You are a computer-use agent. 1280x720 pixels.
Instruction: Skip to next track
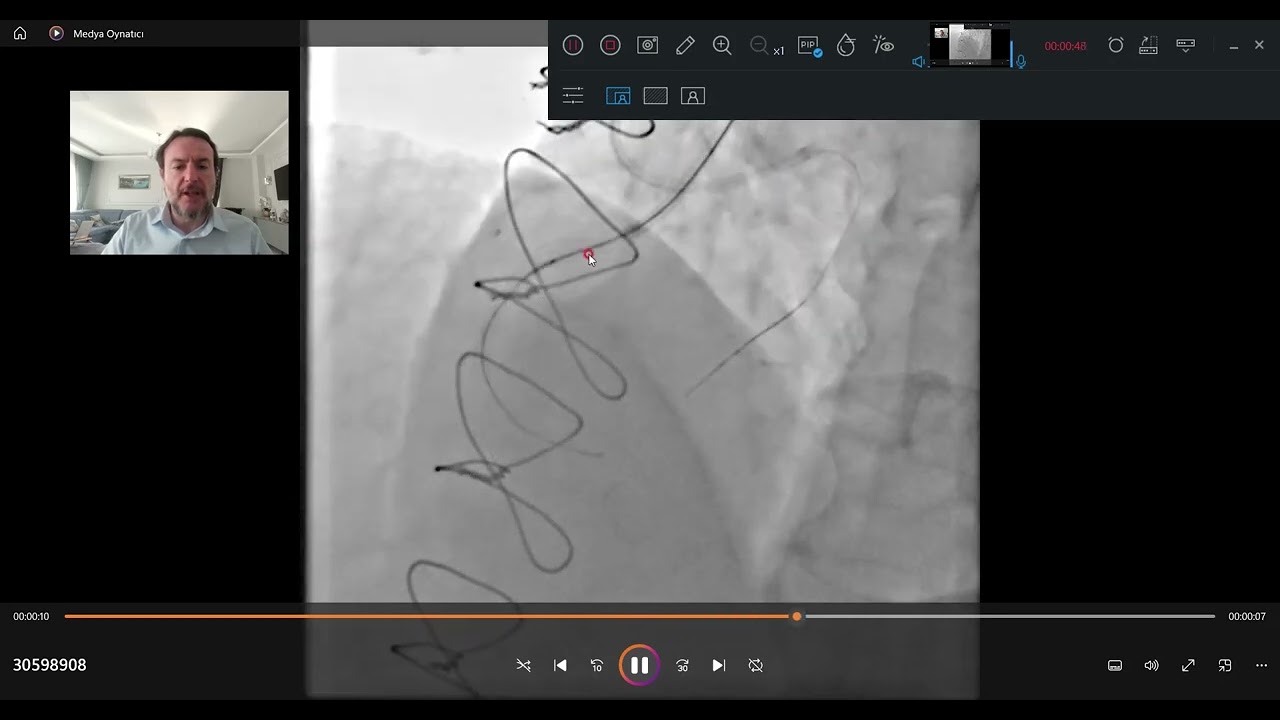point(718,665)
